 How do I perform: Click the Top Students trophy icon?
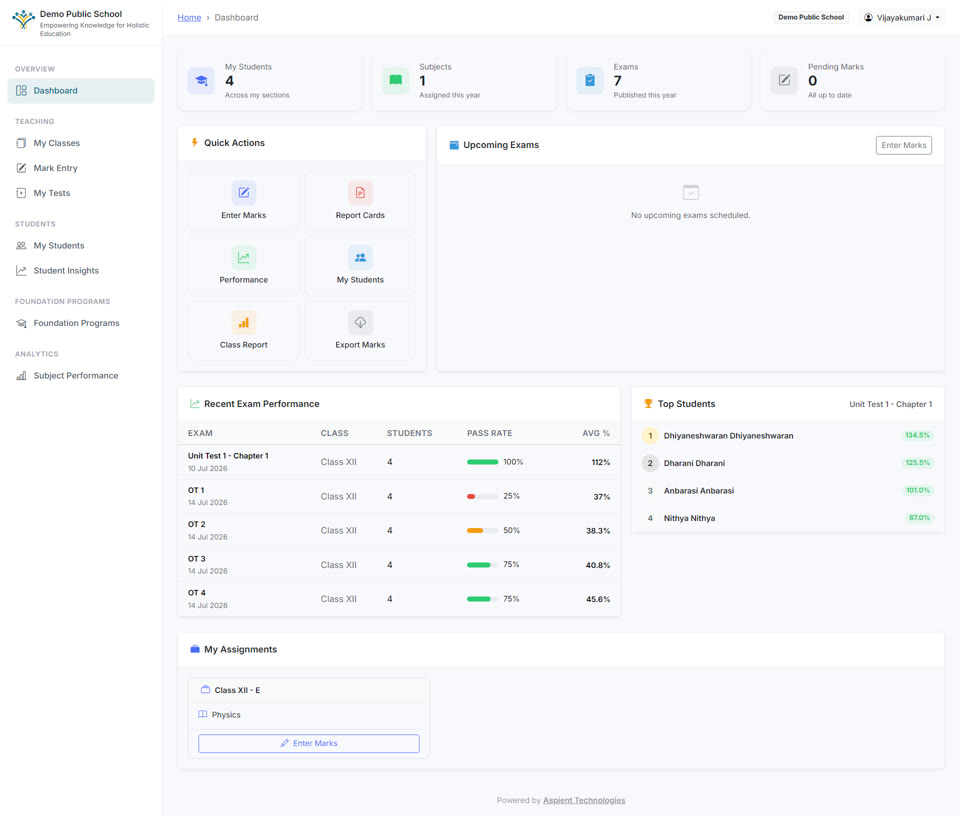pos(648,404)
